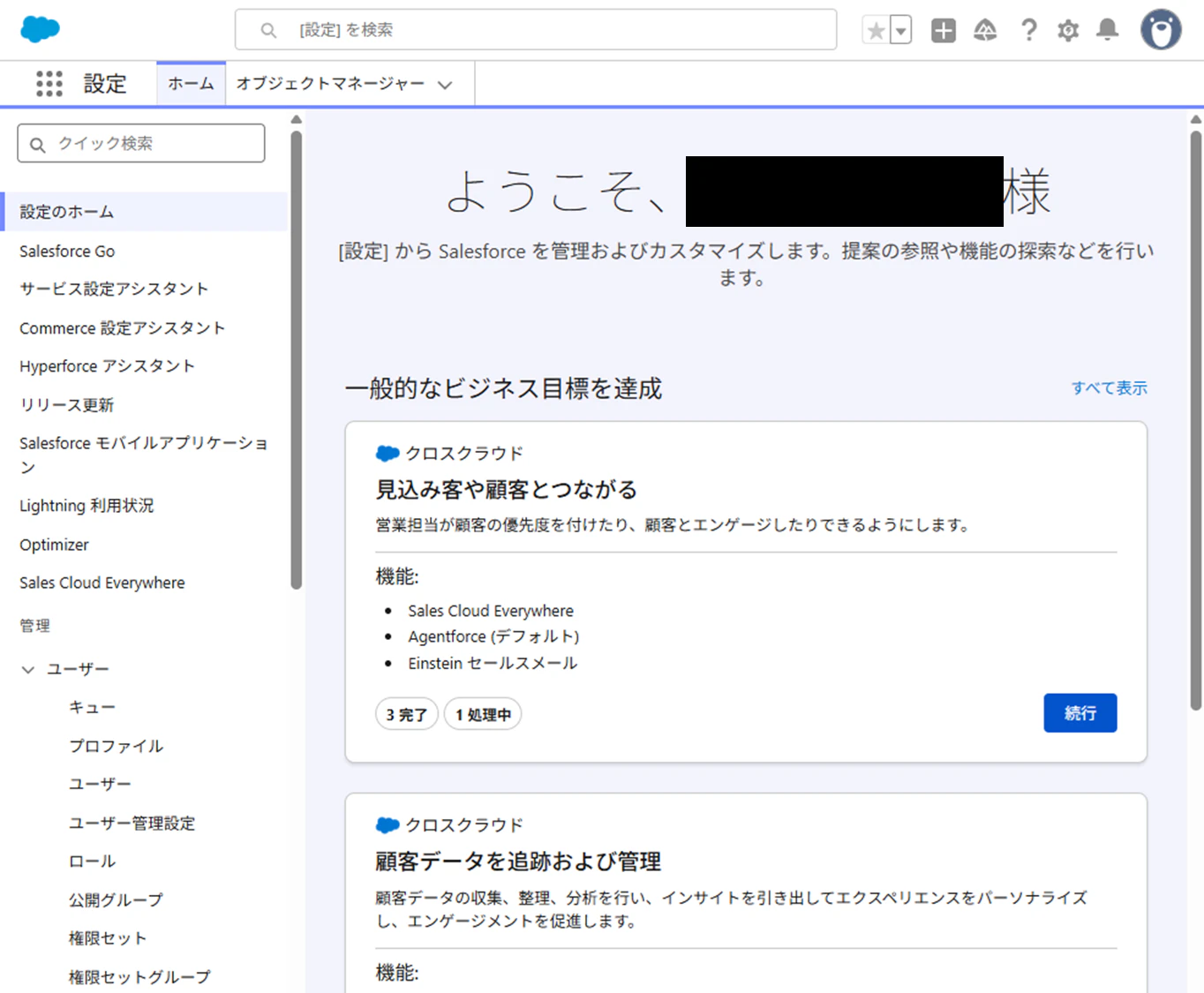1204x993 pixels.
Task: Open the setup gear icon menu
Action: point(1068,31)
